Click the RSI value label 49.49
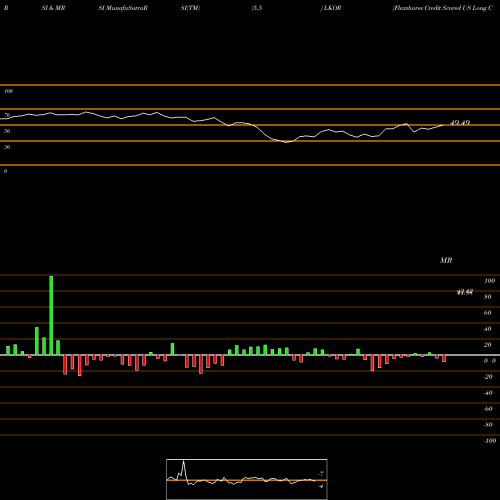 pos(460,123)
